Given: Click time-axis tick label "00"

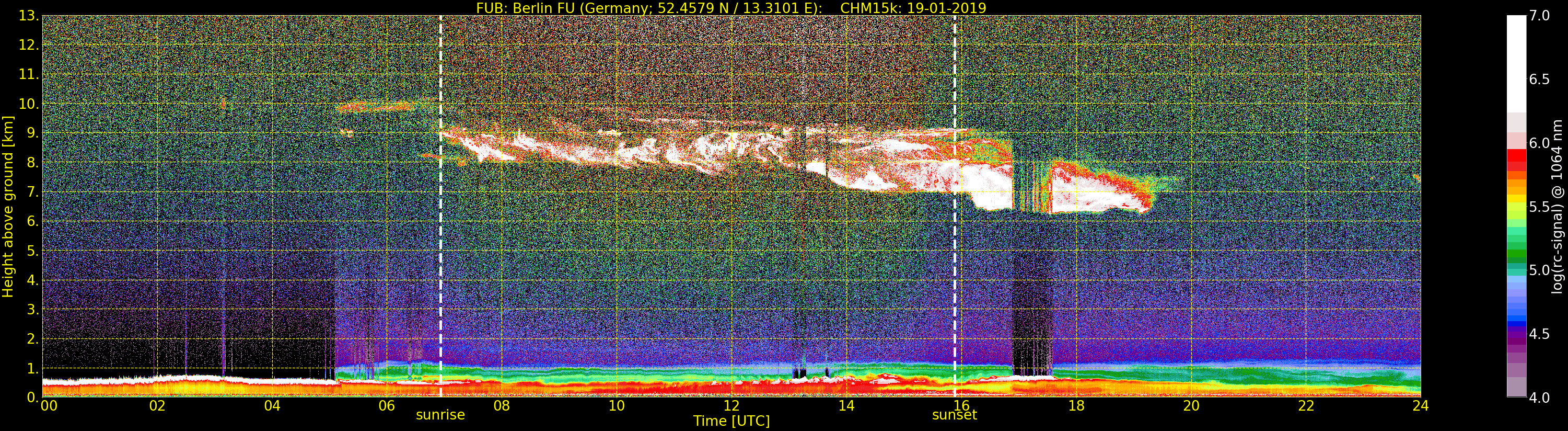Looking at the screenshot, I should pos(49,405).
